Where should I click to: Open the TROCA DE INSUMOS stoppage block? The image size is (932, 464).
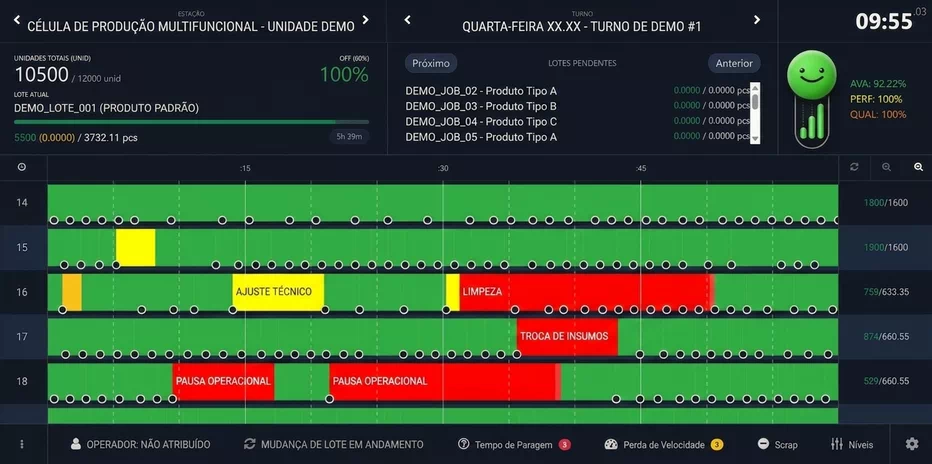[x=567, y=336]
